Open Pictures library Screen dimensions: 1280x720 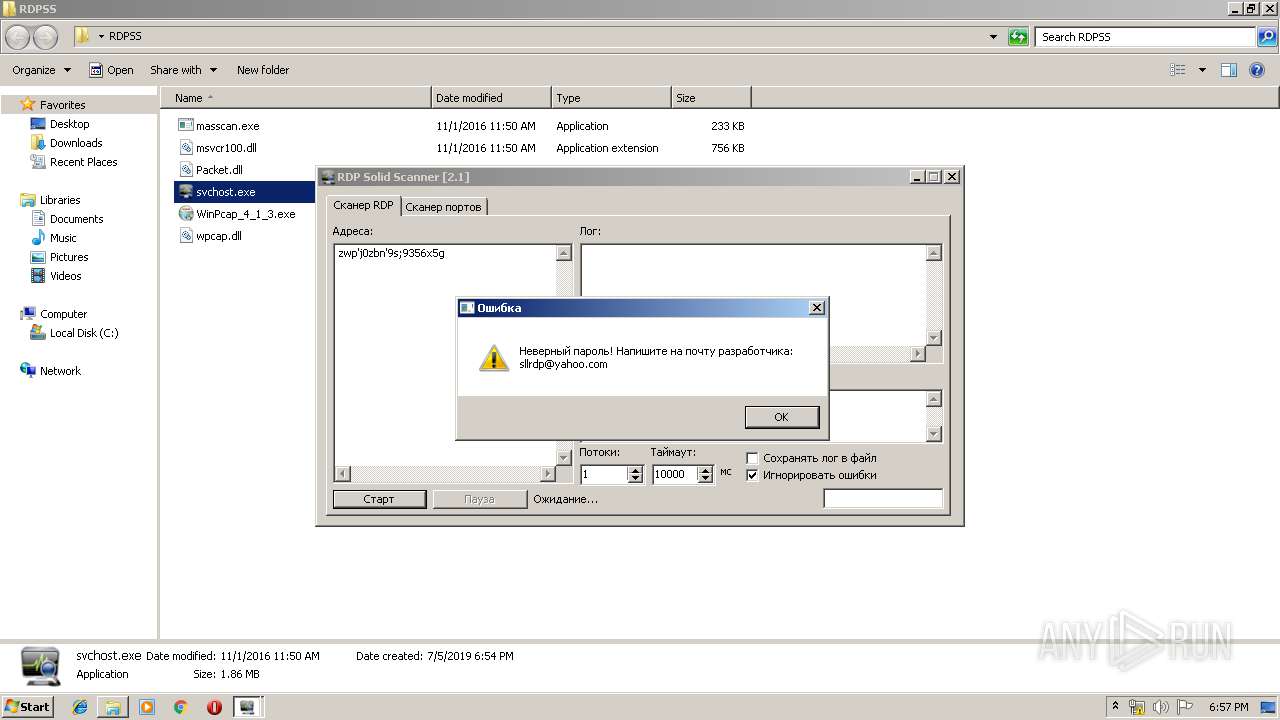click(x=69, y=257)
